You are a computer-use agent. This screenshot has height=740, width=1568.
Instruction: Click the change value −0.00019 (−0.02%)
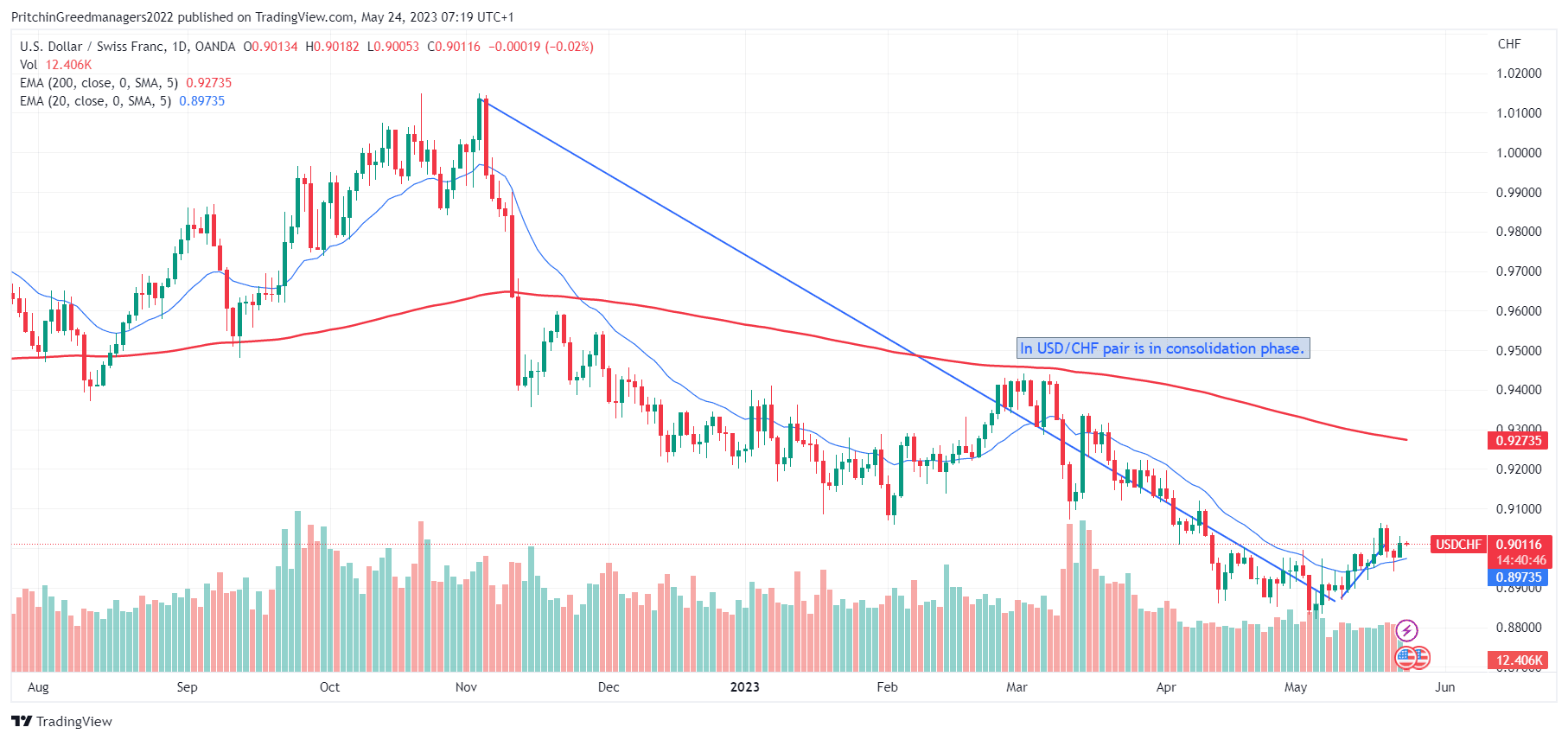pyautogui.click(x=541, y=47)
